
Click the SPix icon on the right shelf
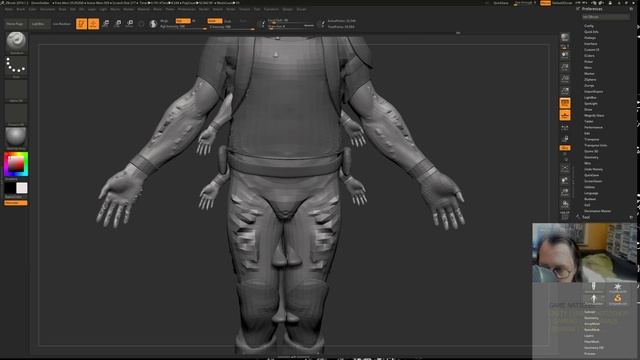pos(565,47)
